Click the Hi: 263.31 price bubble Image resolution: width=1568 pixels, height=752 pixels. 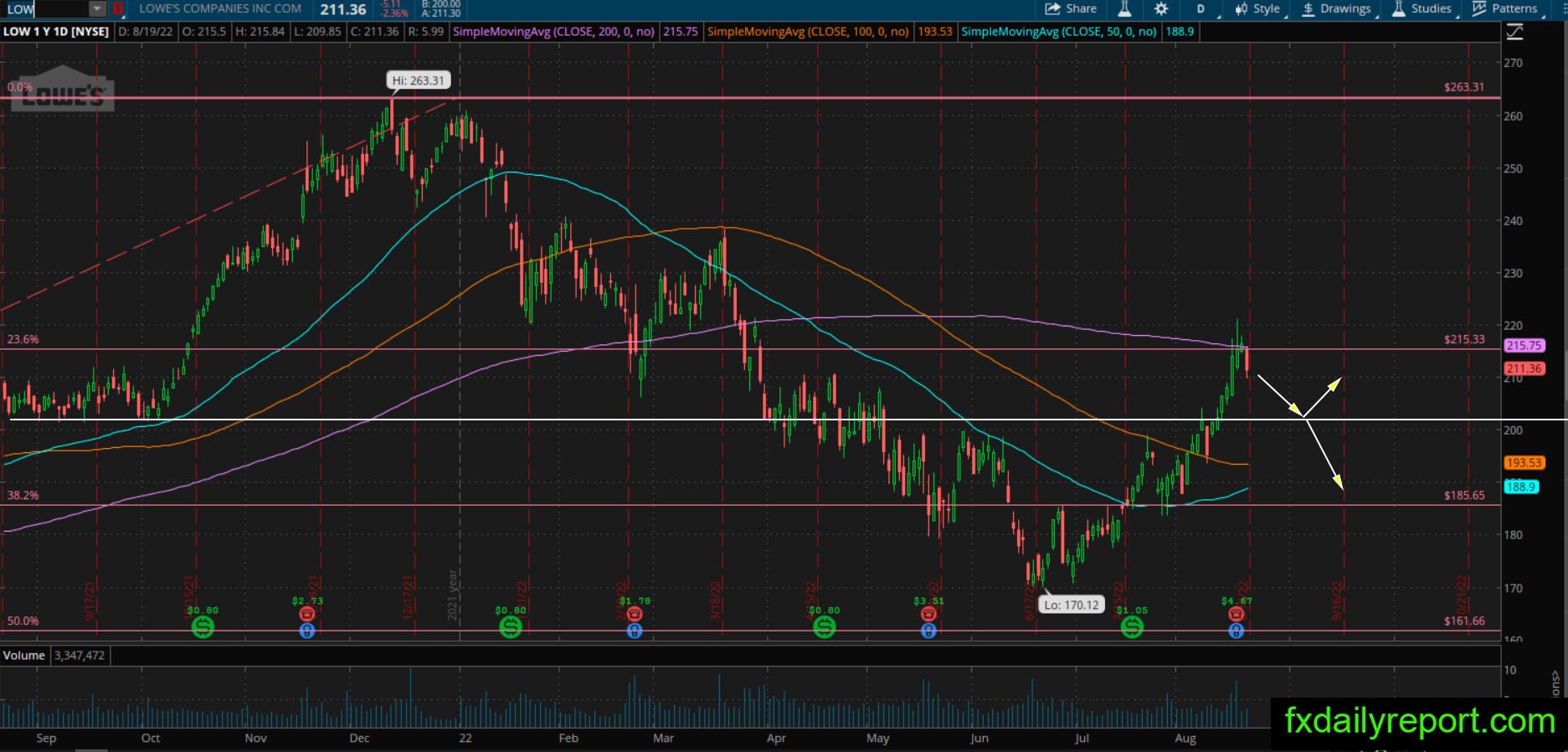[x=419, y=80]
